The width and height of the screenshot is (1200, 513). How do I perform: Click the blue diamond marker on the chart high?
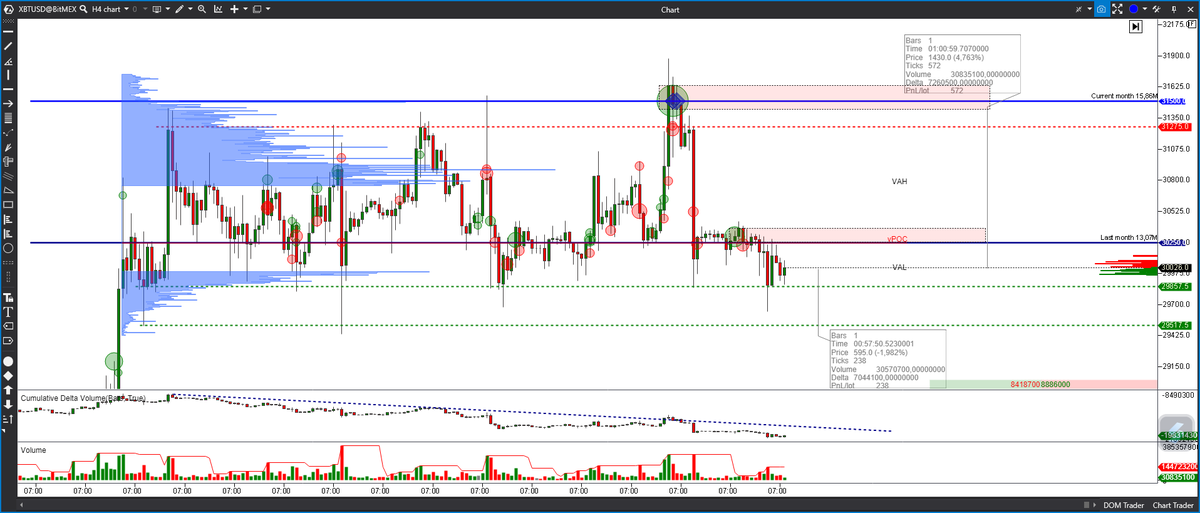pyautogui.click(x=675, y=100)
